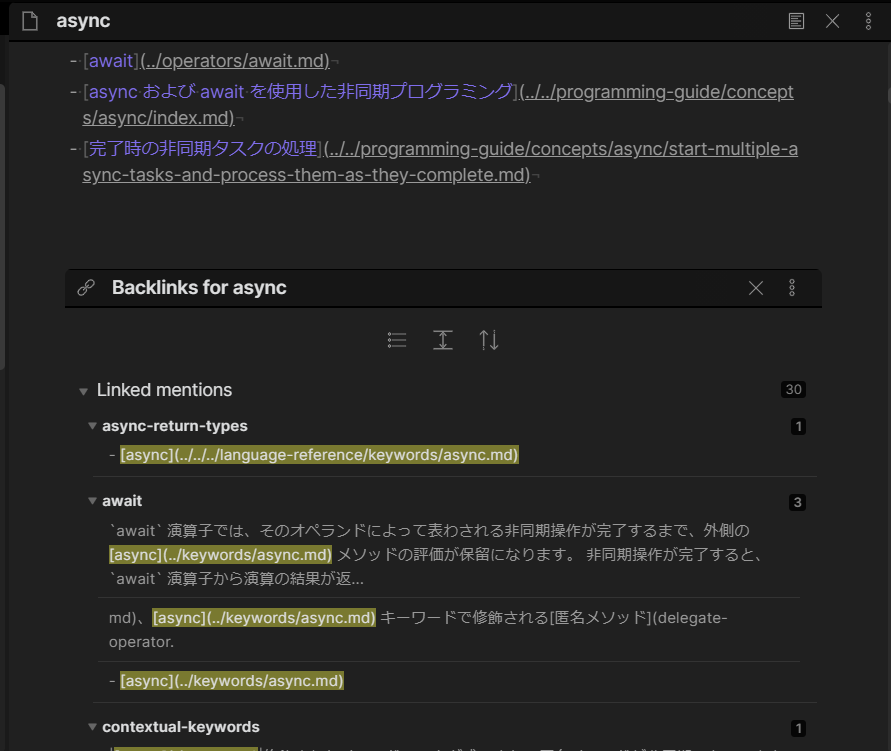891x751 pixels.
Task: Open more options in Backlinks pane
Action: (x=792, y=288)
